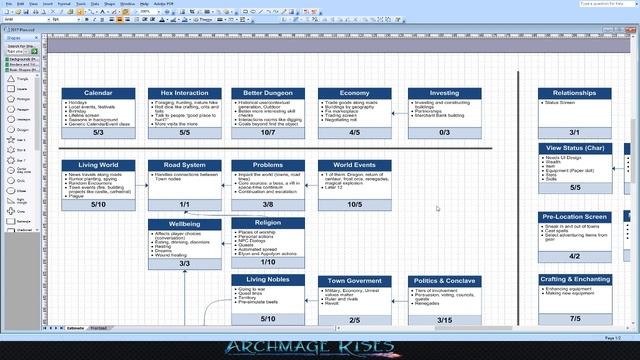The height and width of the screenshot is (360, 640).
Task: Select the Line drawing tool
Action: (260, 12)
